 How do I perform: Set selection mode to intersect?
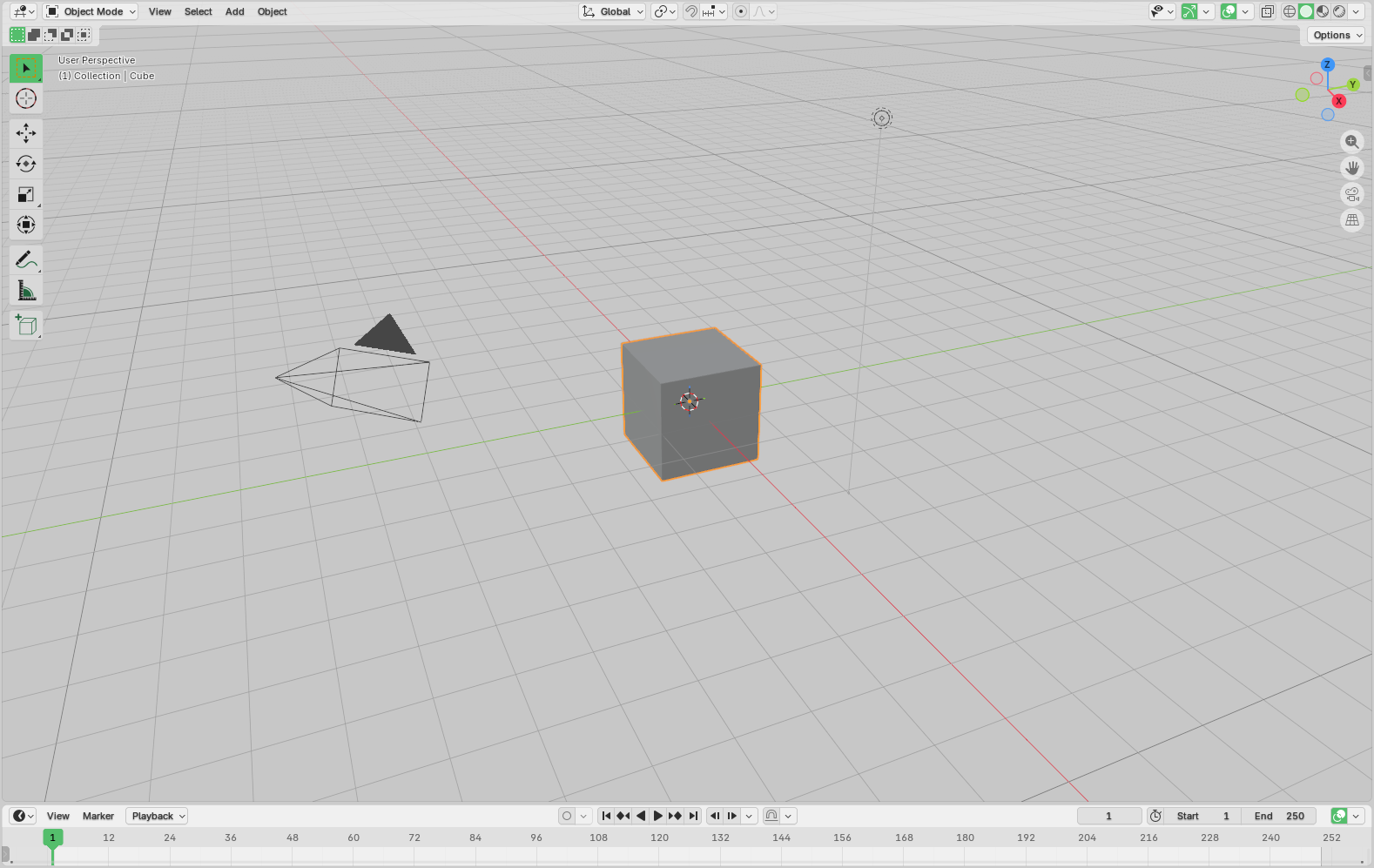click(x=84, y=35)
